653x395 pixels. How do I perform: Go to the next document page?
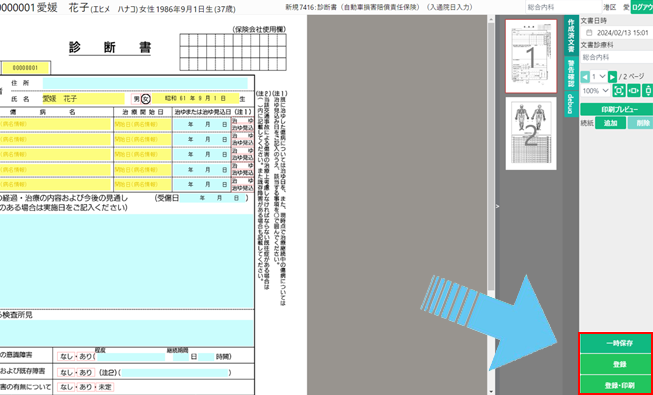click(612, 77)
